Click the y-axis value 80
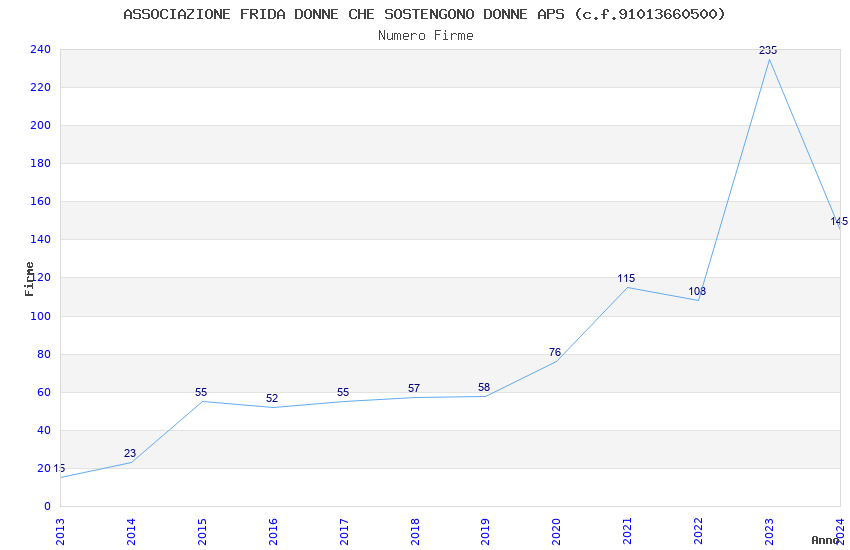The width and height of the screenshot is (850, 550). click(44, 354)
